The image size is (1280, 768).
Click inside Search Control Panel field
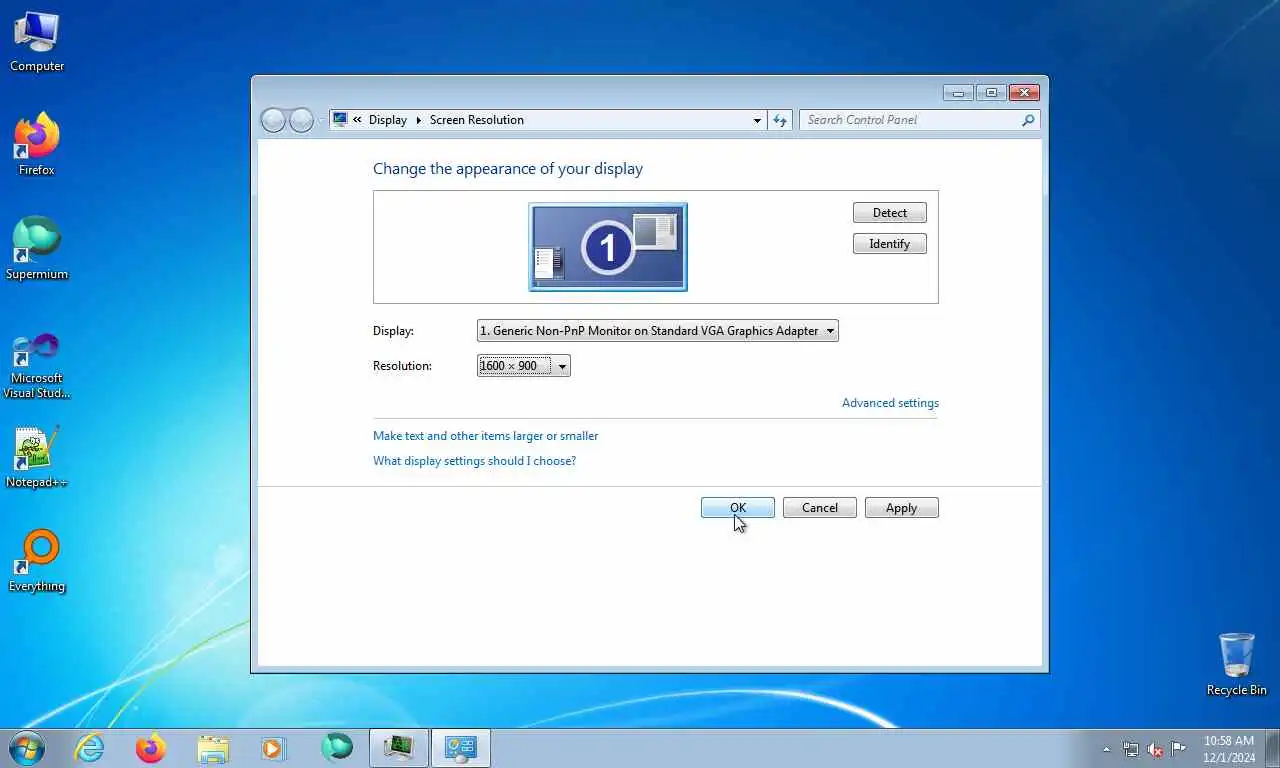coord(910,120)
